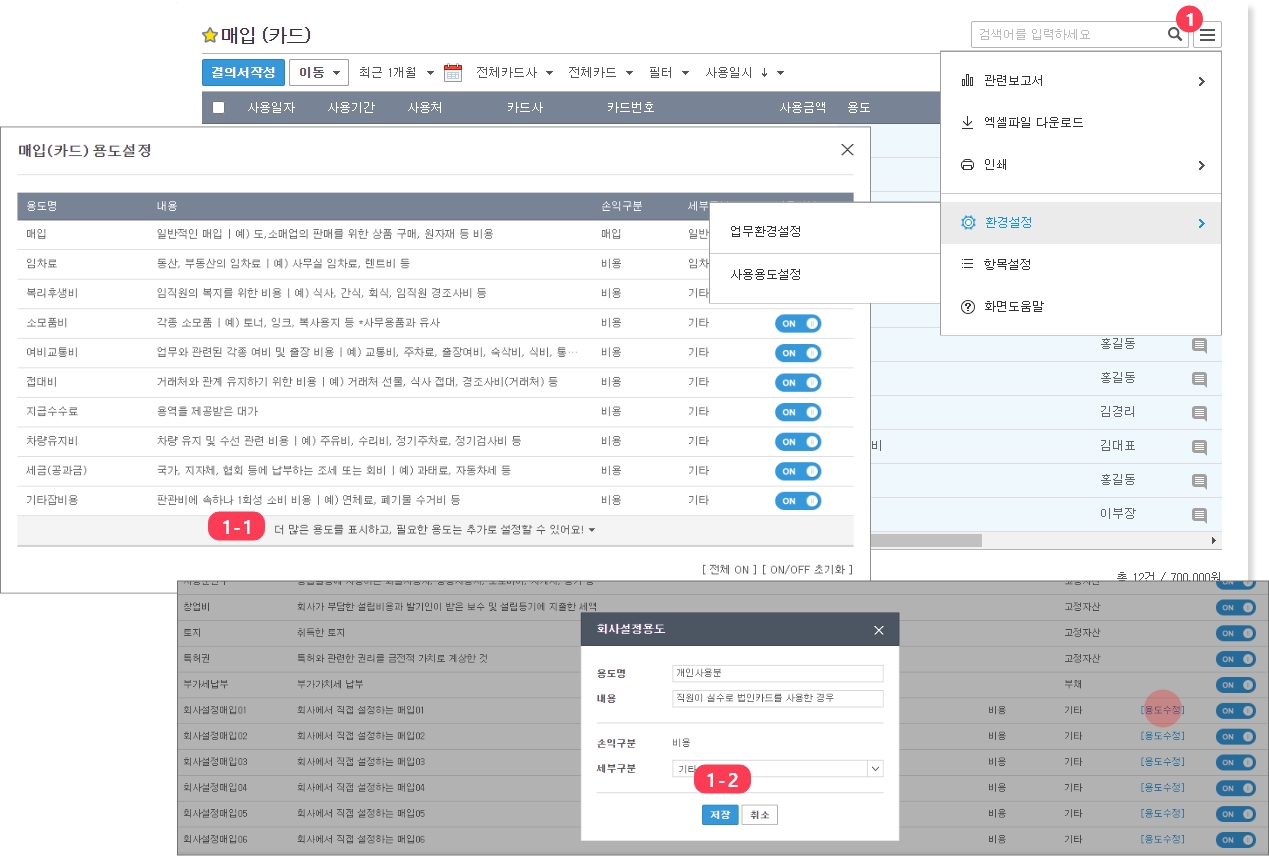Open comment icon in 이부장 row
The height and width of the screenshot is (856, 1269).
pyautogui.click(x=1199, y=515)
